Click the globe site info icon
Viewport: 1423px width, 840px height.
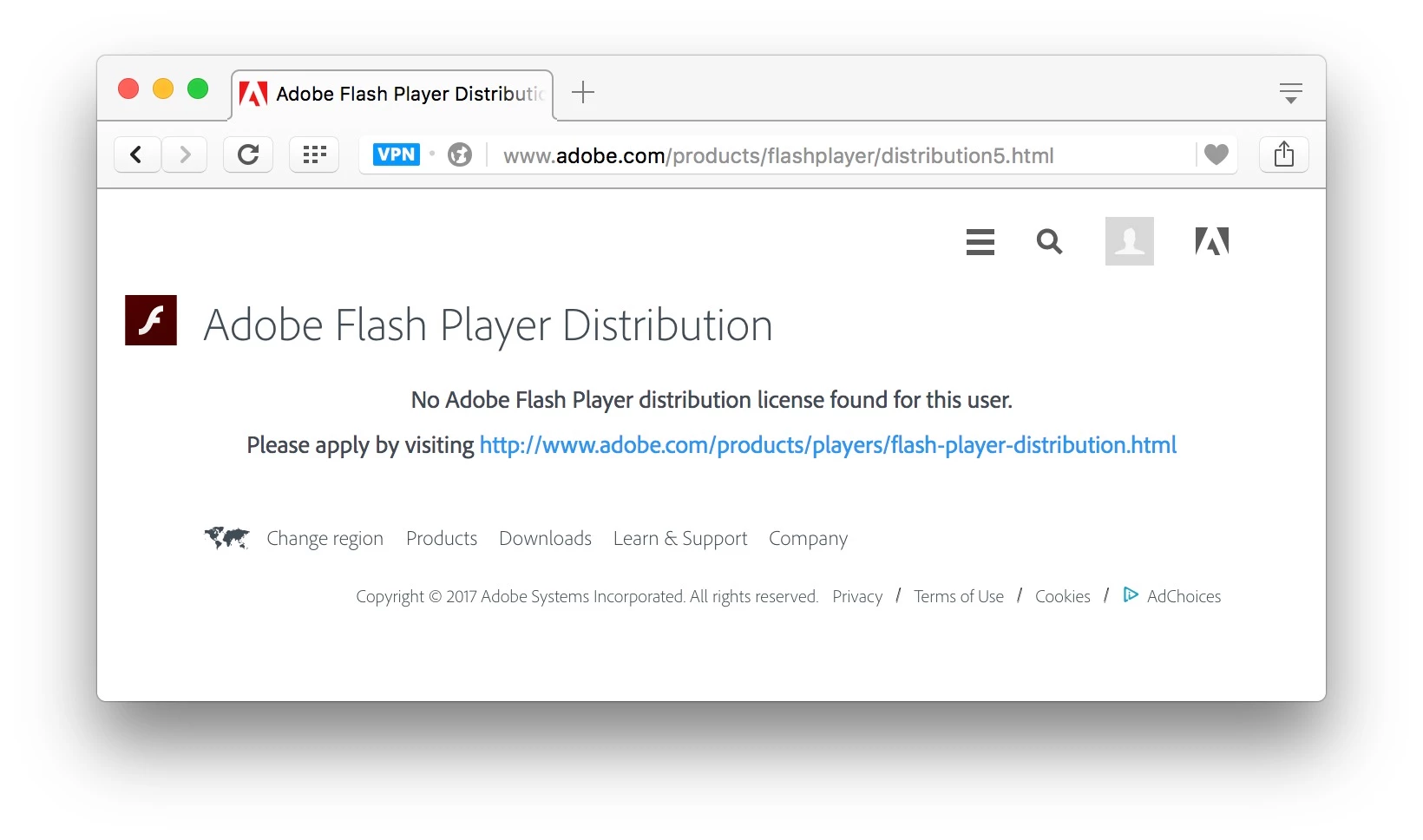click(x=460, y=155)
